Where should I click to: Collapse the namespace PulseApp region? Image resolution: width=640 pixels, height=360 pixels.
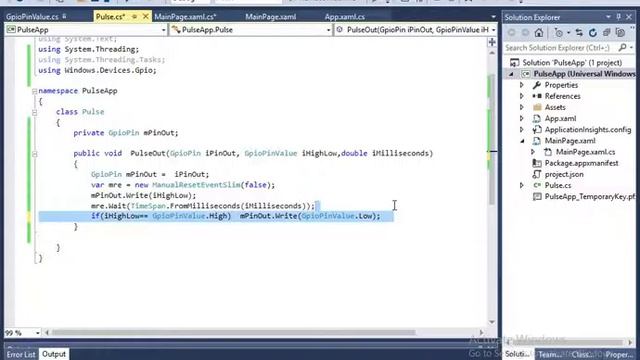(x=35, y=91)
